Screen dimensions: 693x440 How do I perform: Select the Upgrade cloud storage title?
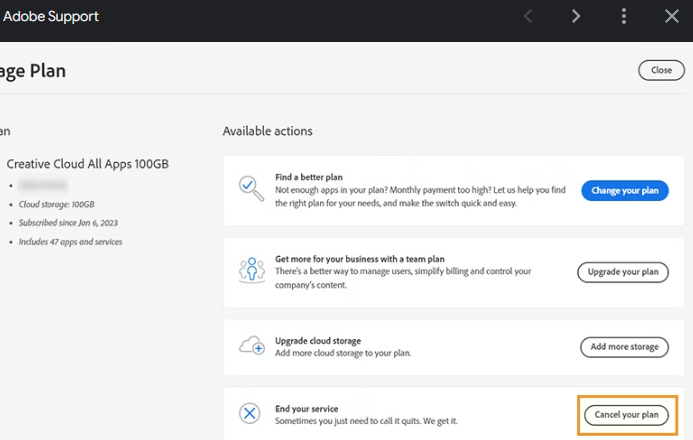(318, 341)
